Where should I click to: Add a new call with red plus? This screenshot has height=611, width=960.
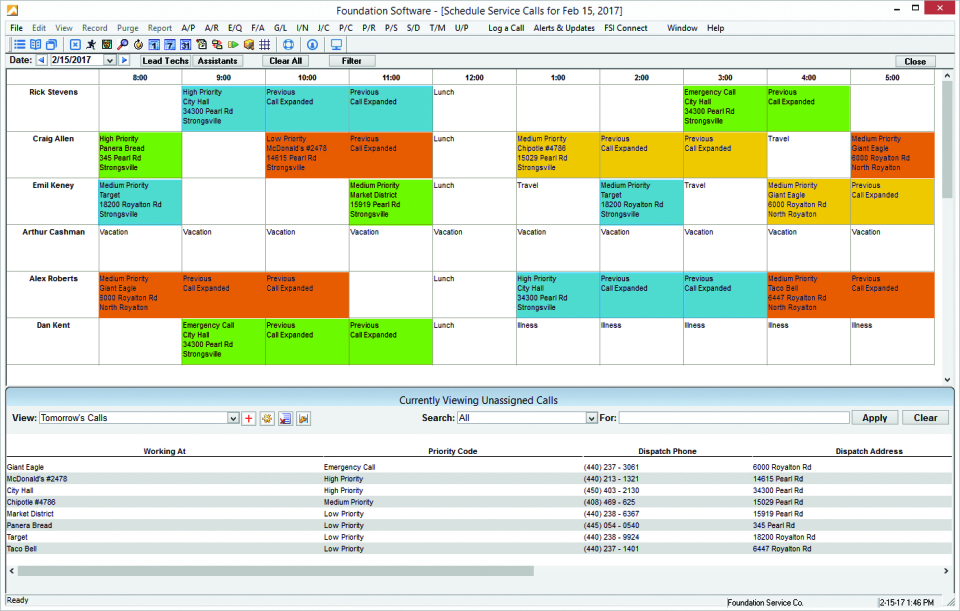coord(249,418)
